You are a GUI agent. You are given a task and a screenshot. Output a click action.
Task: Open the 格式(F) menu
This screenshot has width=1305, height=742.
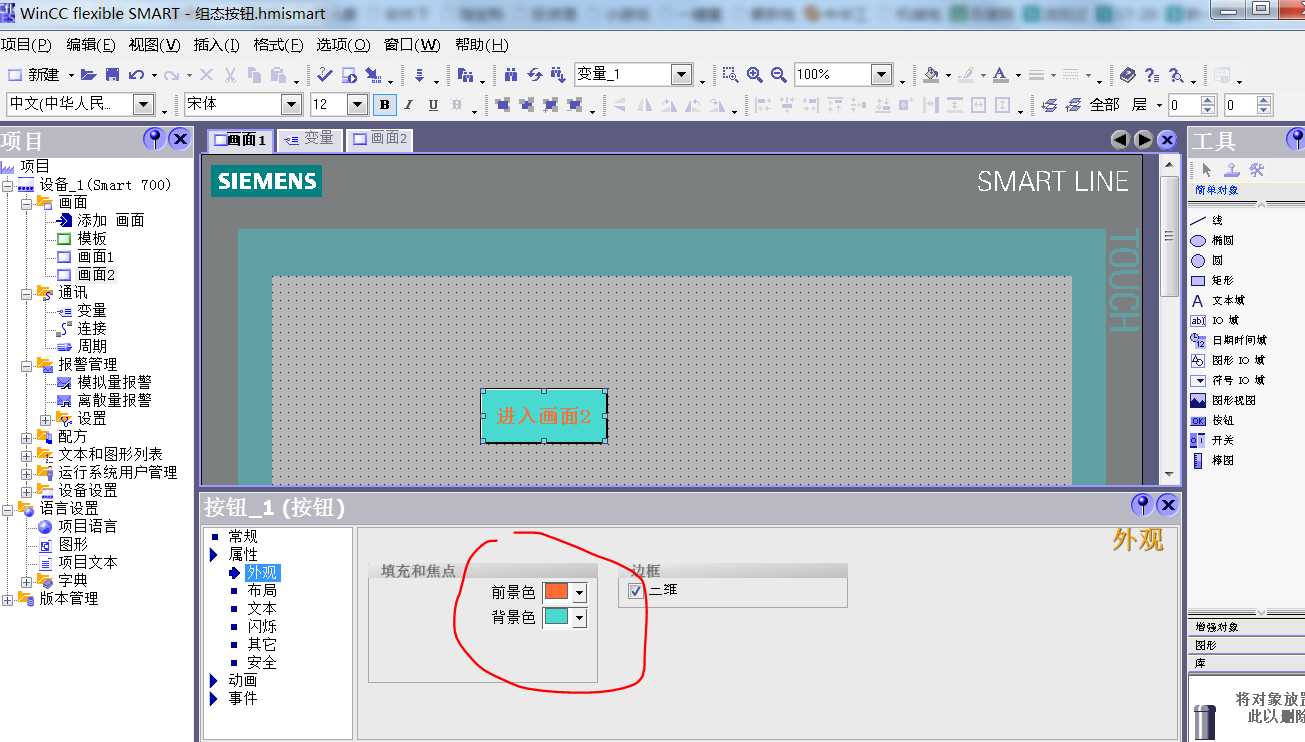[278, 45]
